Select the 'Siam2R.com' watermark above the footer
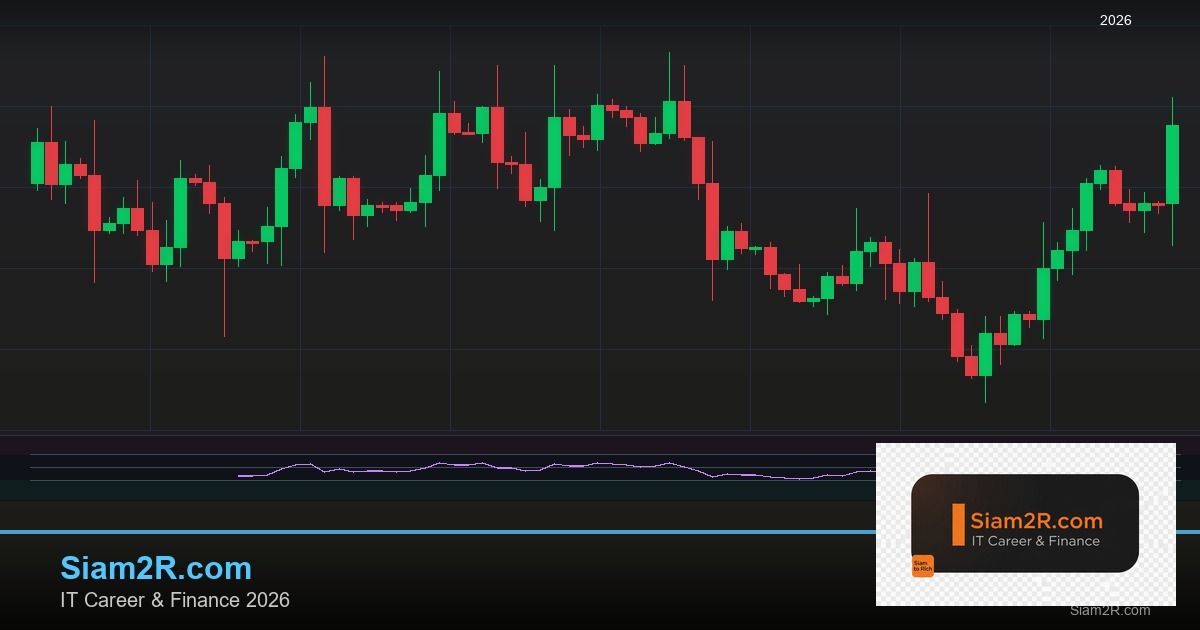 pyautogui.click(x=1109, y=611)
